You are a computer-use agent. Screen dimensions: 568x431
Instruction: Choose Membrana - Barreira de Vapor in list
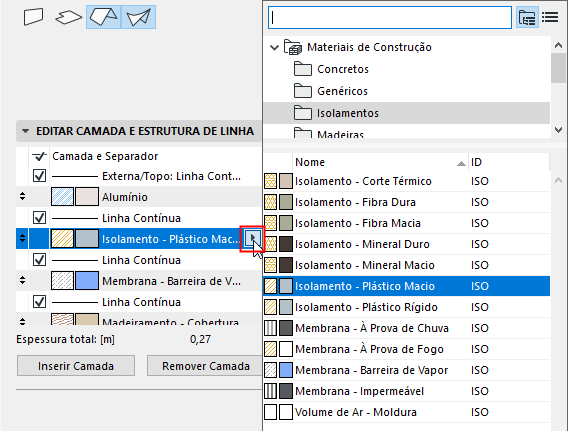coord(406,370)
